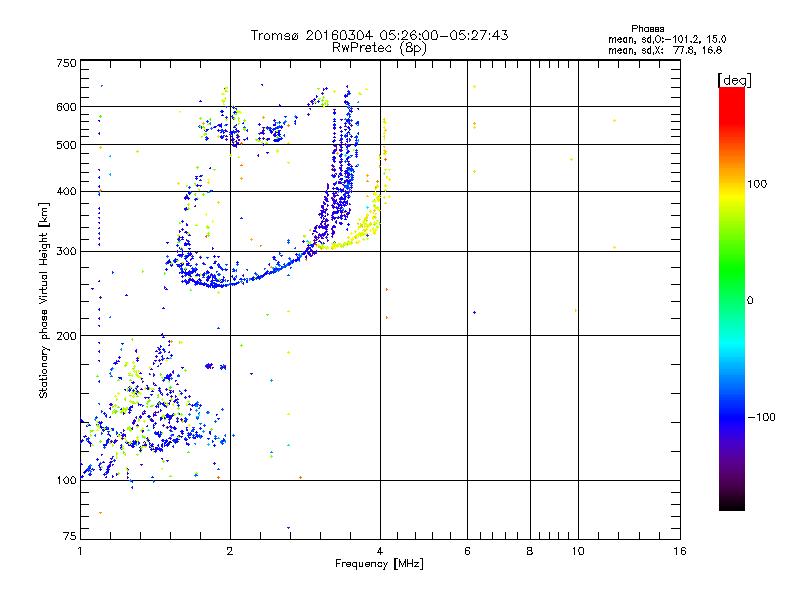Viewport: 800px width, 600px height.
Task: Click the x-axis tick label '8'
Action: 530,551
